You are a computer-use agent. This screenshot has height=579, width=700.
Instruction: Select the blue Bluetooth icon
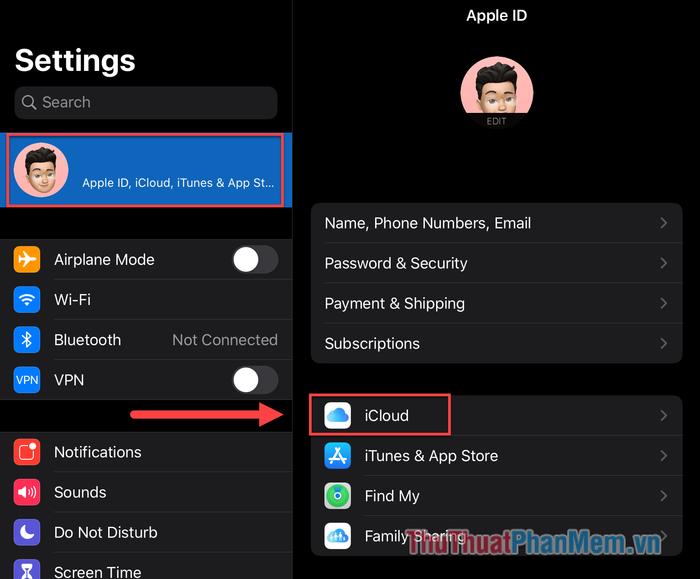pyautogui.click(x=27, y=340)
